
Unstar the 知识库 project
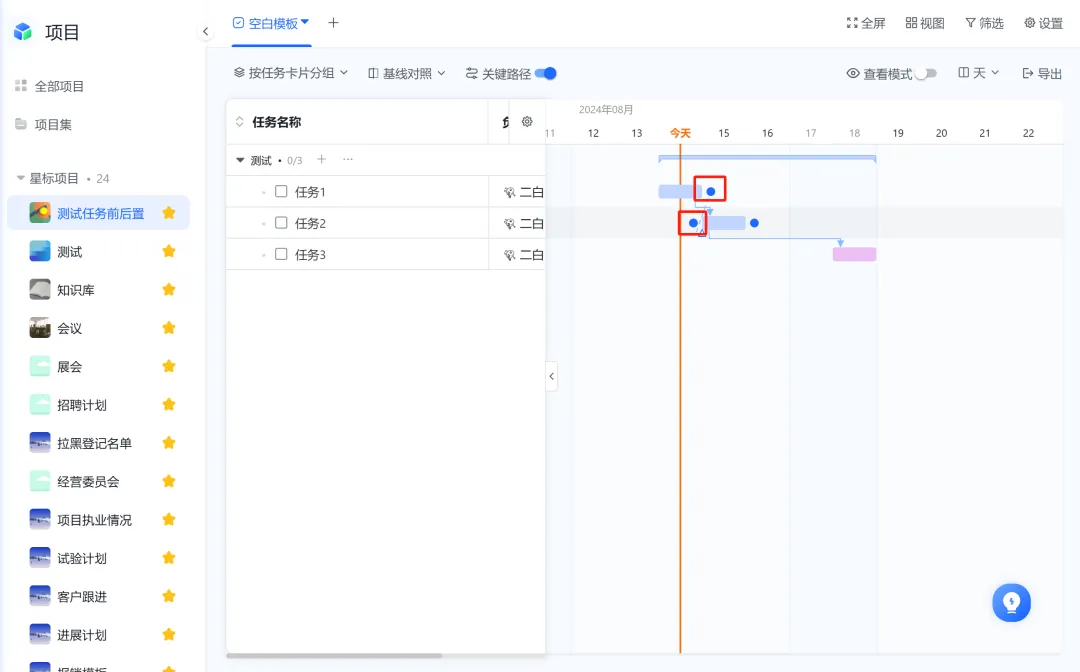tap(169, 289)
